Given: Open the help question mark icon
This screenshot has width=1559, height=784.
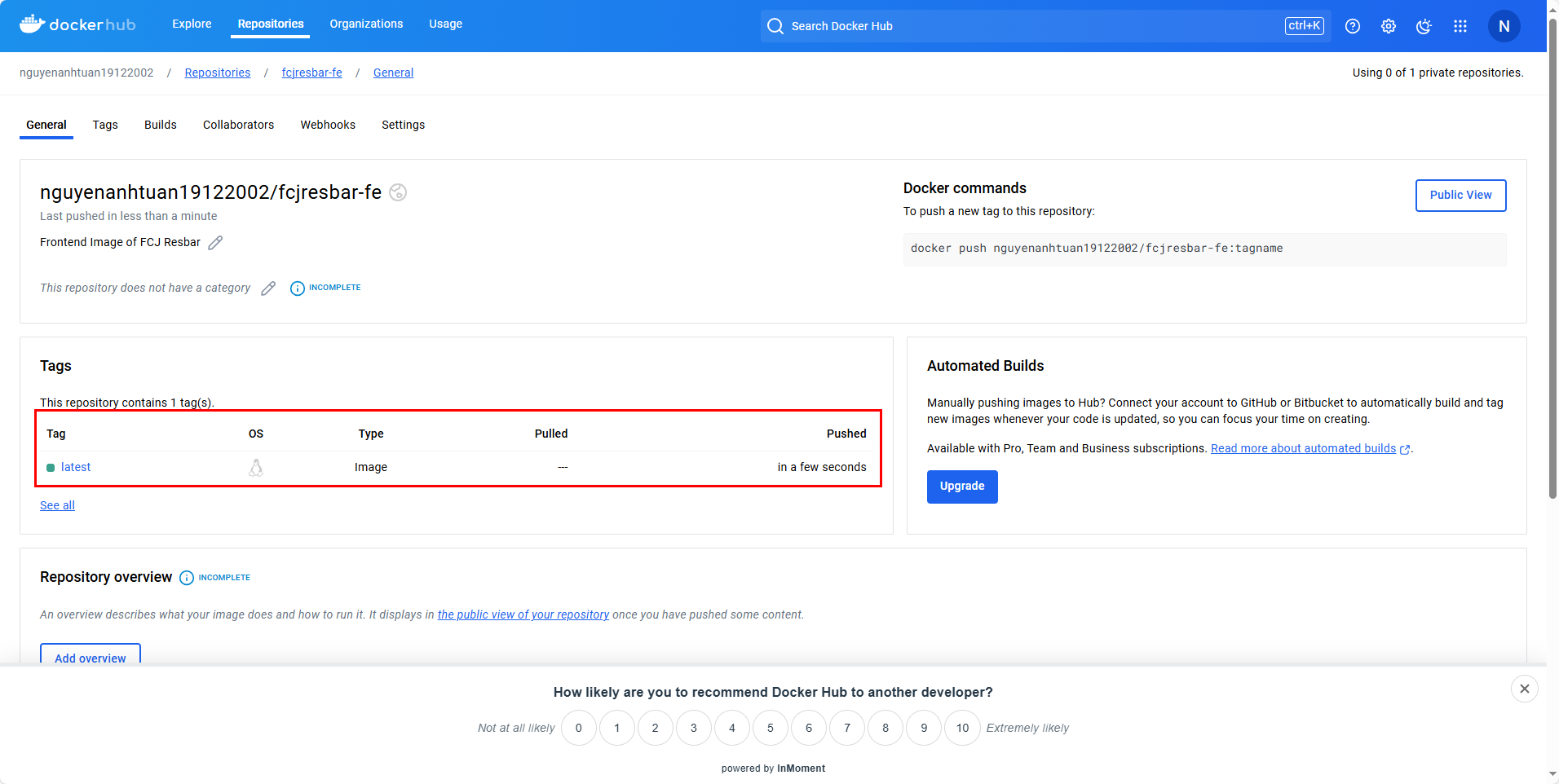Looking at the screenshot, I should 1353,26.
